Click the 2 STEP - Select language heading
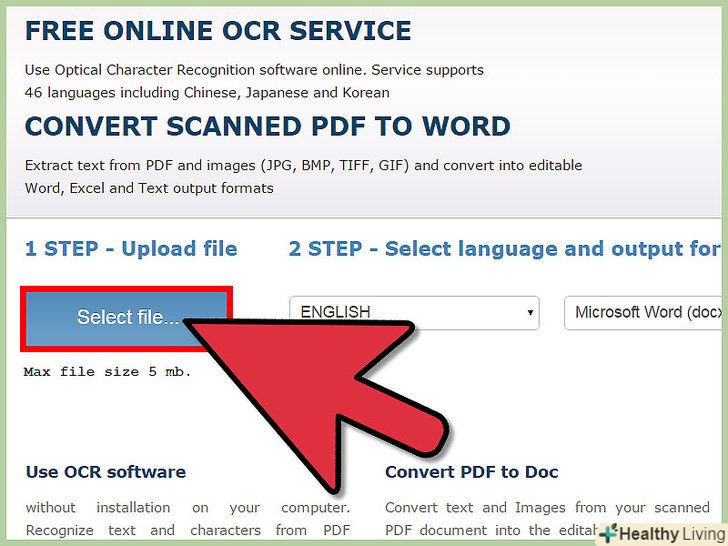Viewport: 728px width, 546px height. 505,249
